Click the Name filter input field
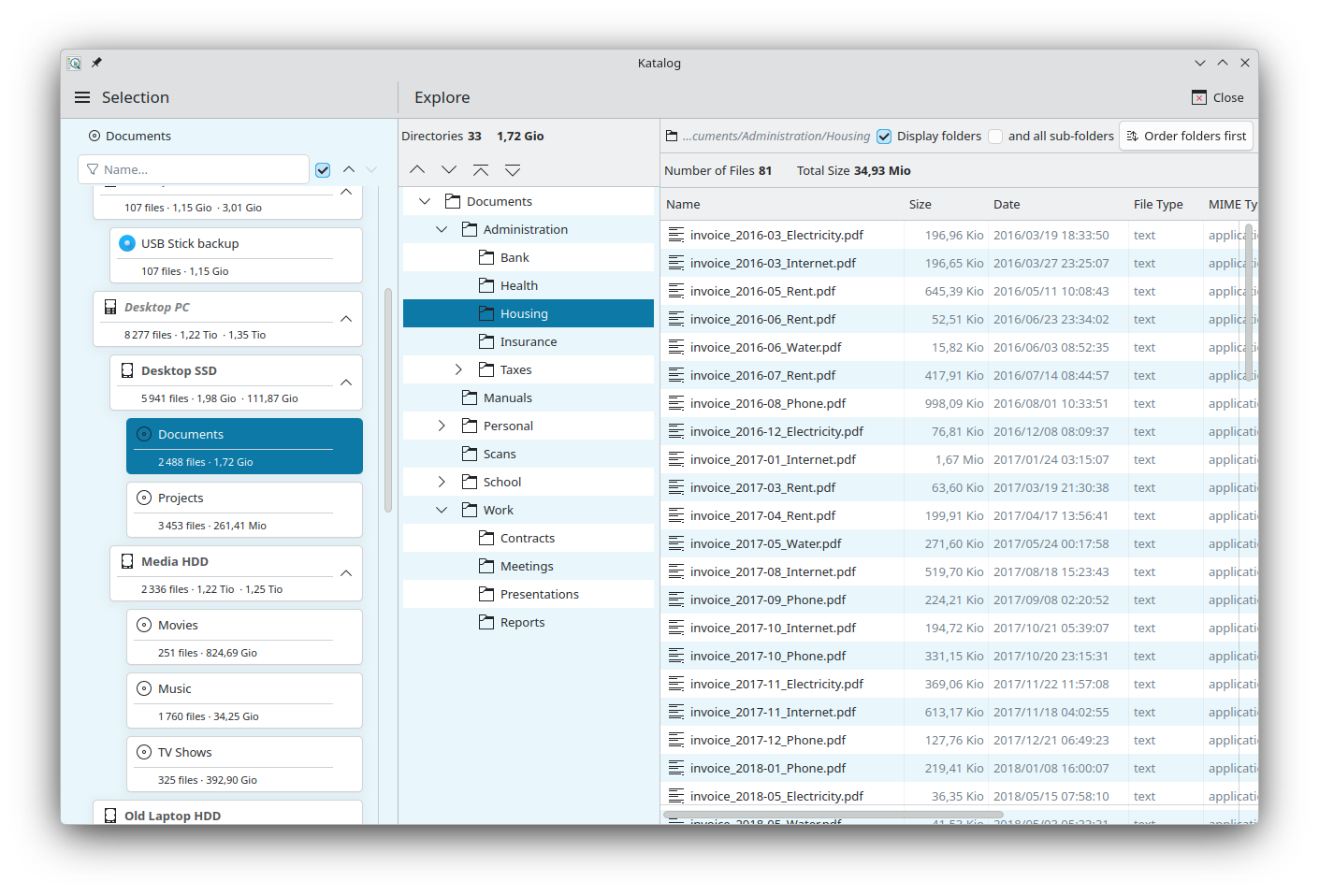 [x=194, y=169]
